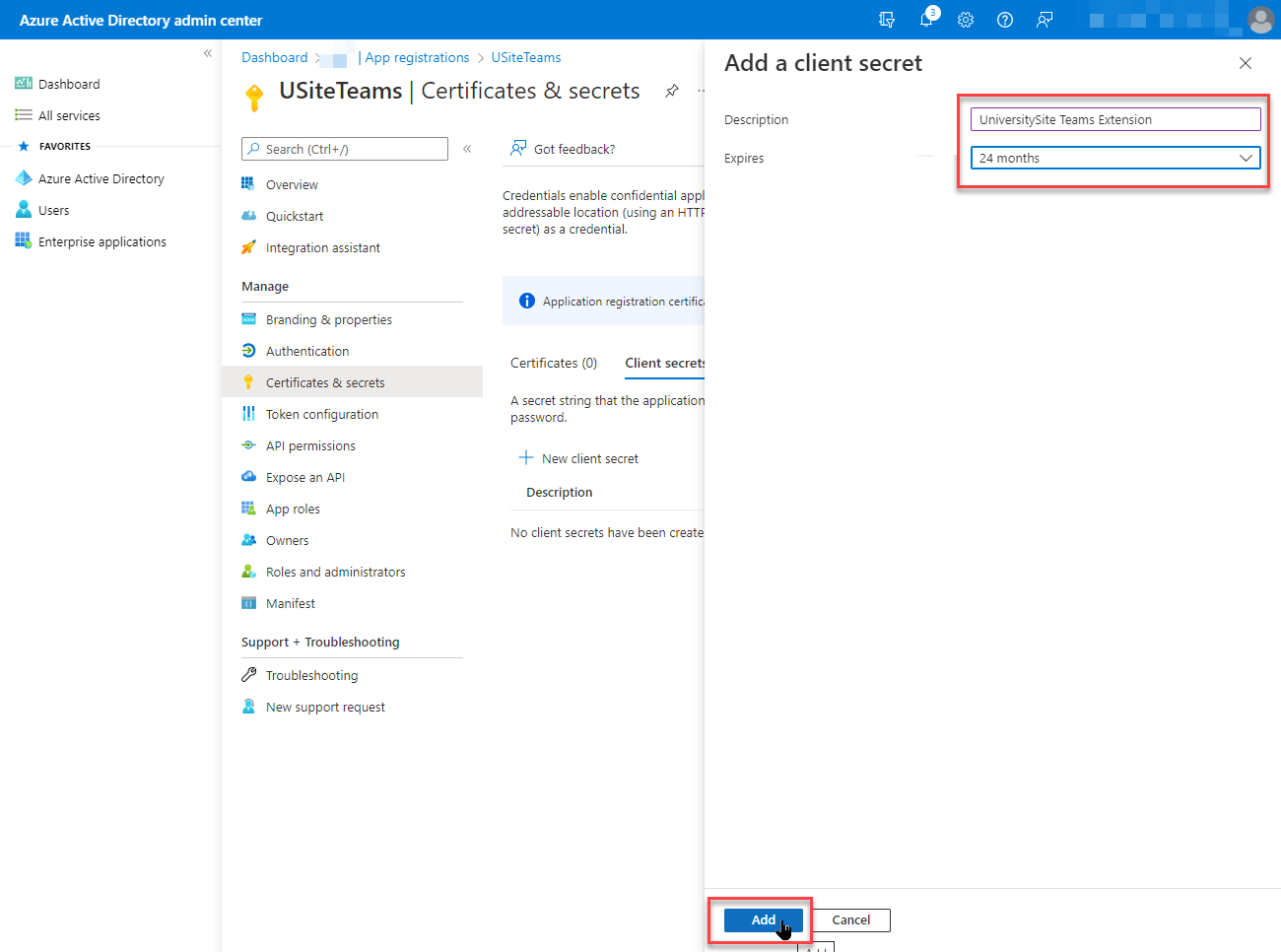
Task: Switch to the Certificates (0) tab
Action: pos(554,363)
